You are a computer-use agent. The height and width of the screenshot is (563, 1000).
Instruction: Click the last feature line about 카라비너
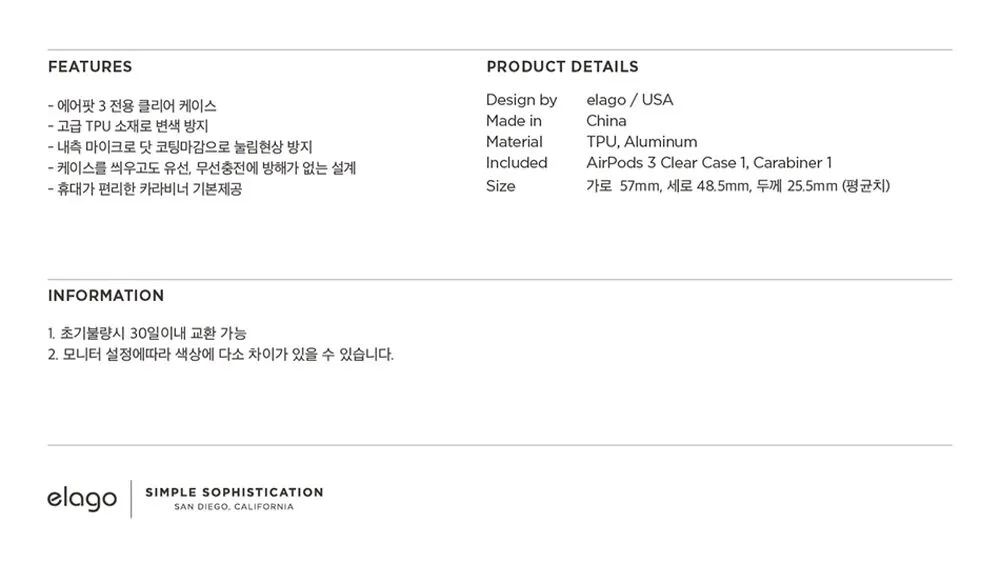coord(144,190)
